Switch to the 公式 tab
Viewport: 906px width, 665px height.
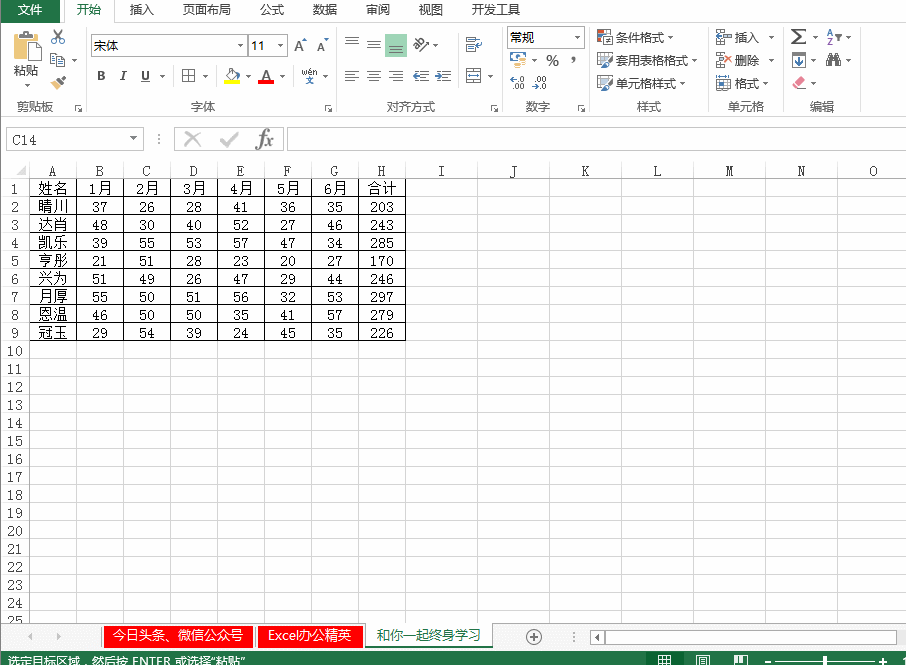click(272, 10)
